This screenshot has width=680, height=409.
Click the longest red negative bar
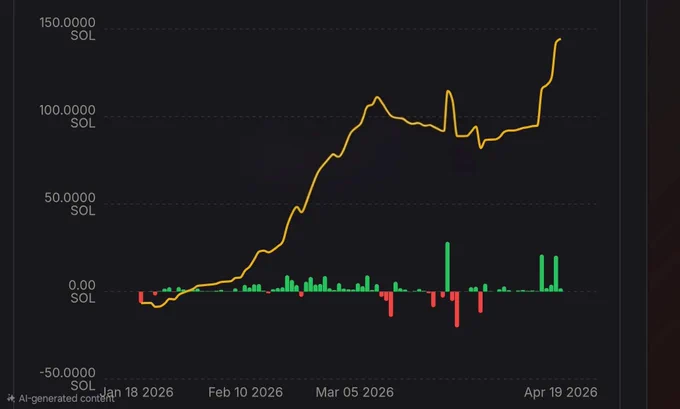457,309
